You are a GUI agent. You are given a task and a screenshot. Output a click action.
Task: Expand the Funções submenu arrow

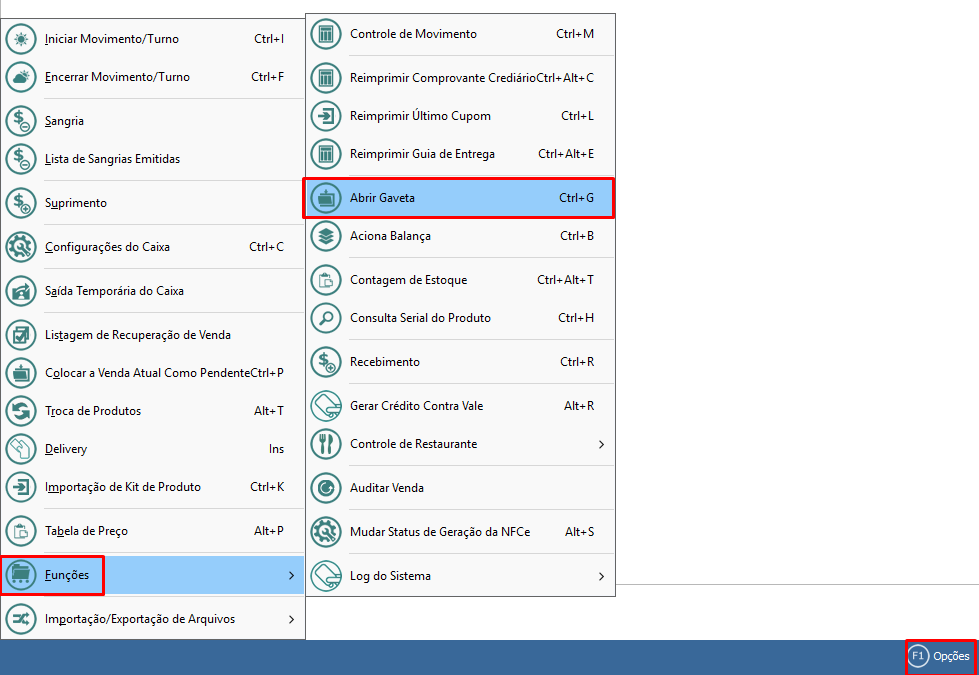[291, 575]
